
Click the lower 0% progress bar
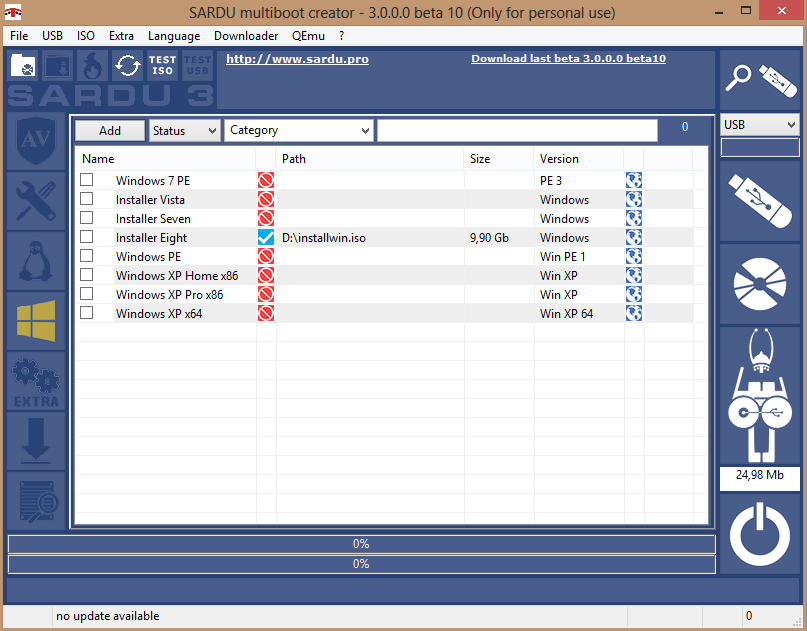pyautogui.click(x=361, y=564)
